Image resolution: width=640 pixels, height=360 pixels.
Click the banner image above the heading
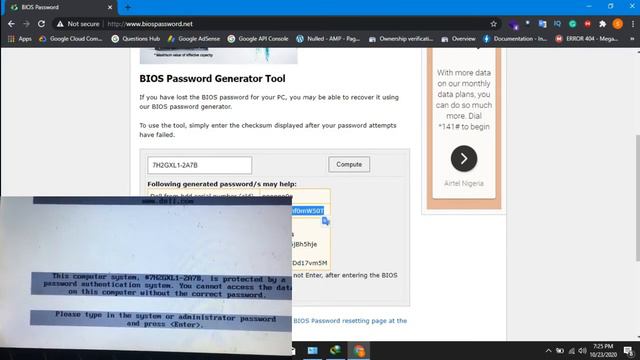point(218,56)
